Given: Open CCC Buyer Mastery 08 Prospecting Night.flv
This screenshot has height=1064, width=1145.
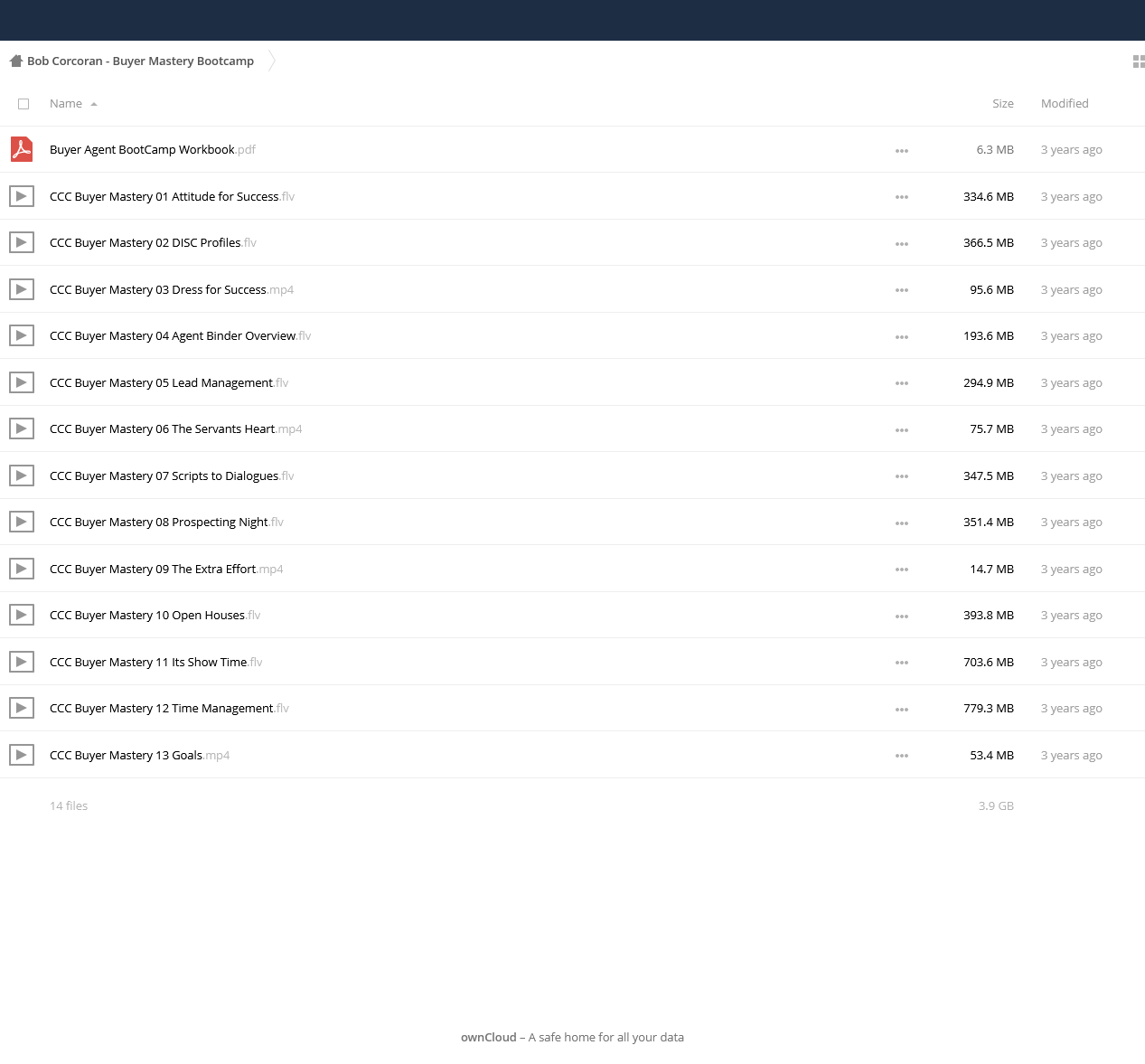Looking at the screenshot, I should point(166,523).
